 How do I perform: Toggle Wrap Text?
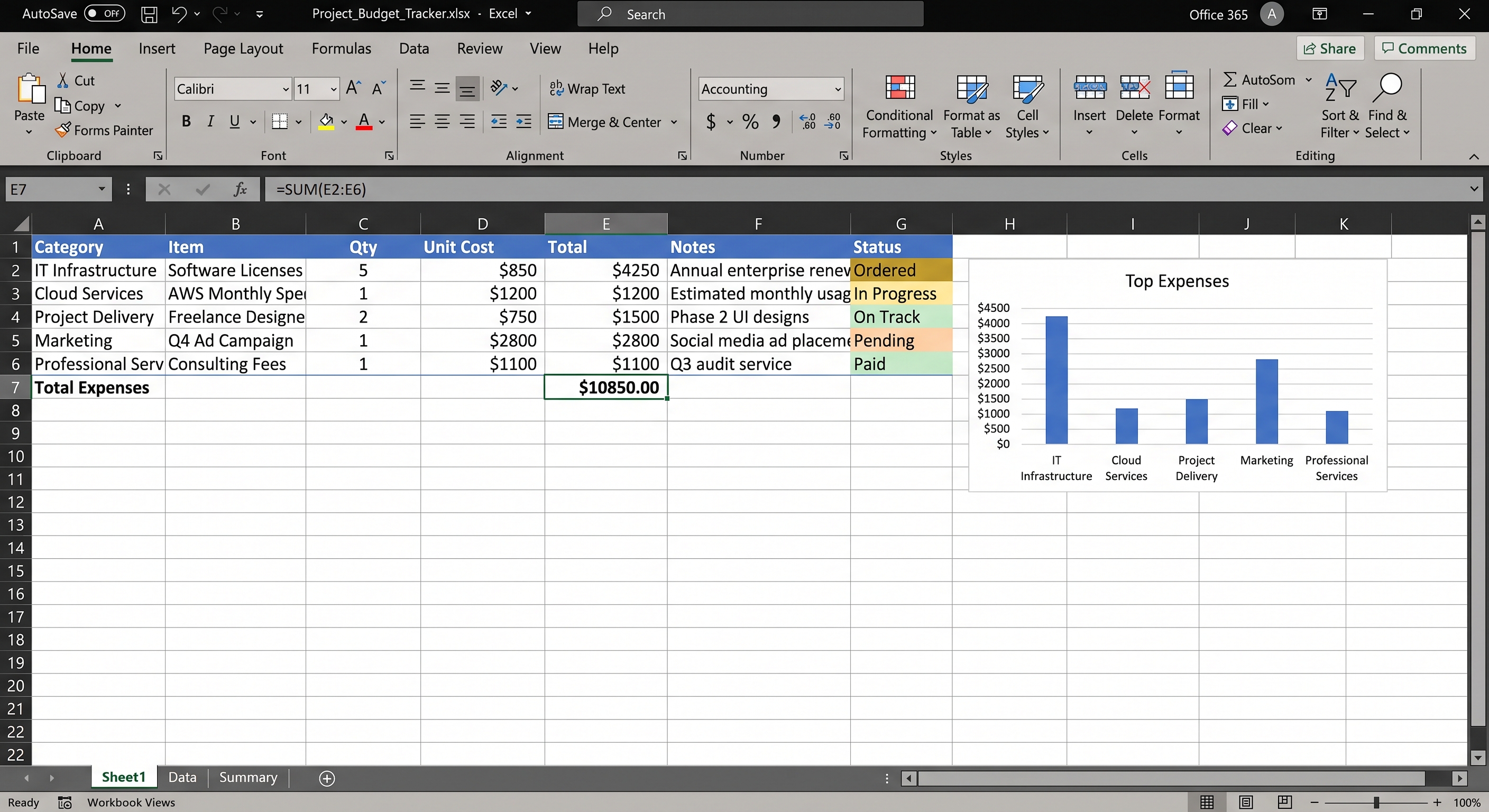[x=587, y=88]
